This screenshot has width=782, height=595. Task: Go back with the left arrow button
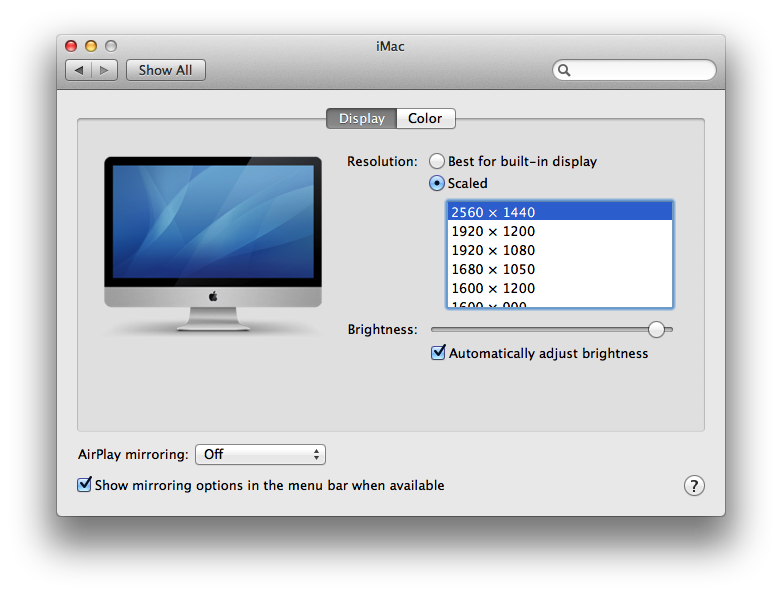(79, 70)
